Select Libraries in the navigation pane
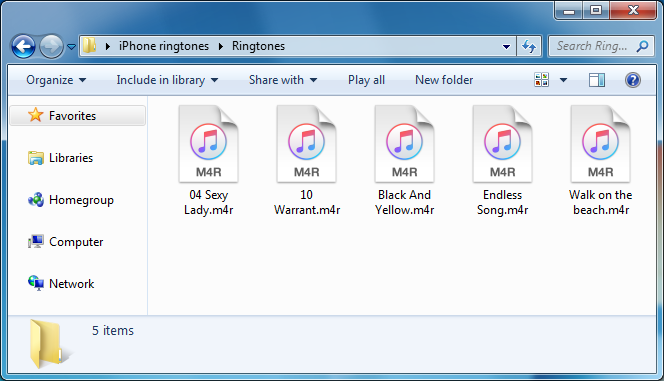 pyautogui.click(x=71, y=157)
